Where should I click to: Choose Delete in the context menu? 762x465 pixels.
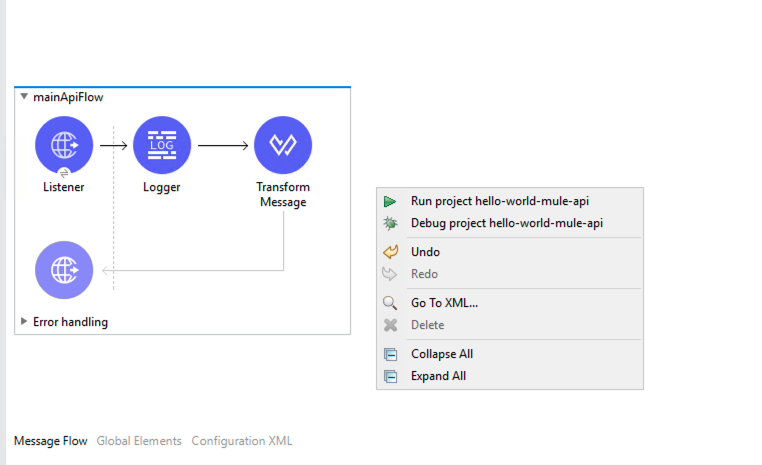point(510,325)
